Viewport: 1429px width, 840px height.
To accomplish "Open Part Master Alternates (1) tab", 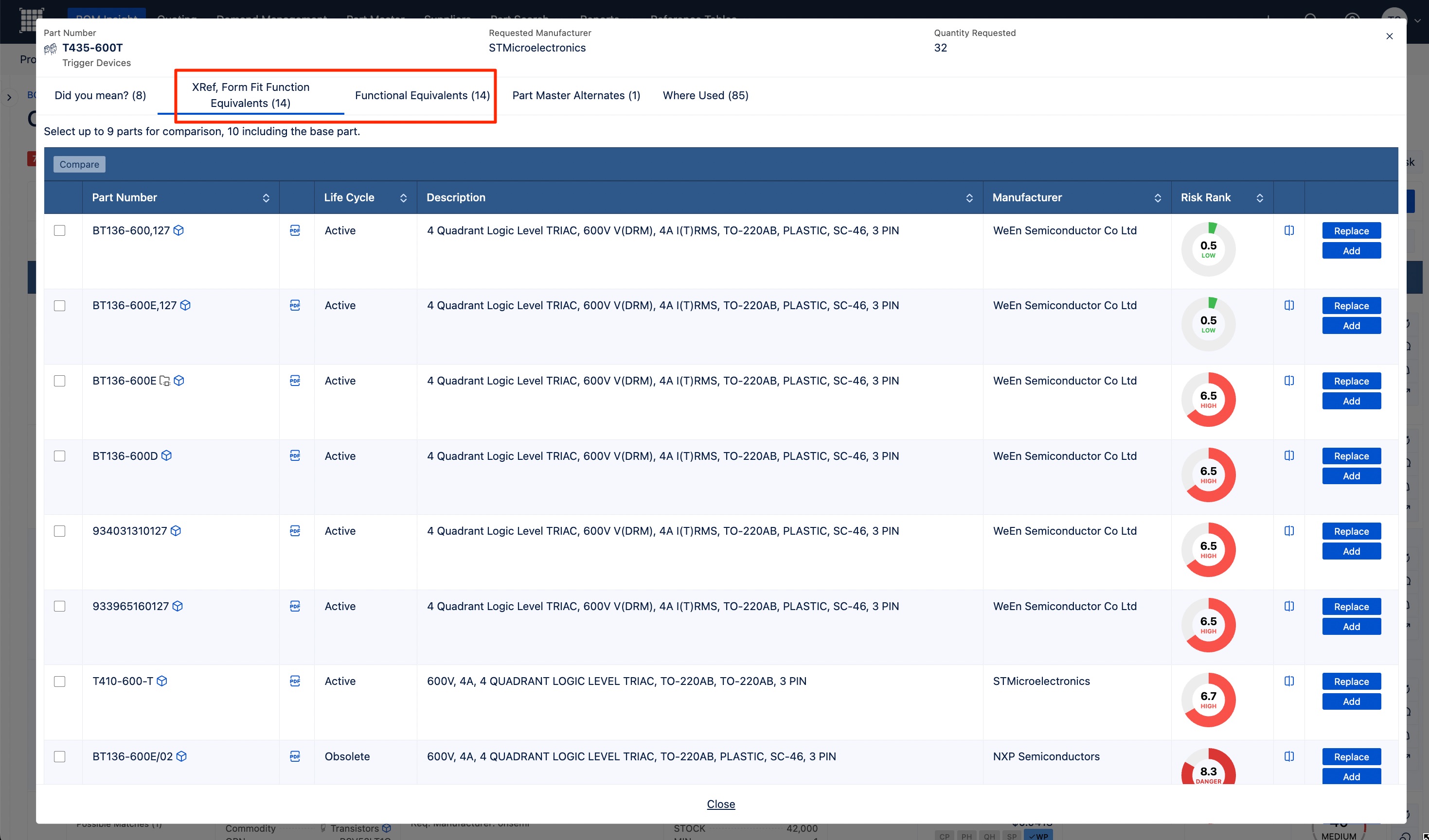I will pyautogui.click(x=576, y=95).
